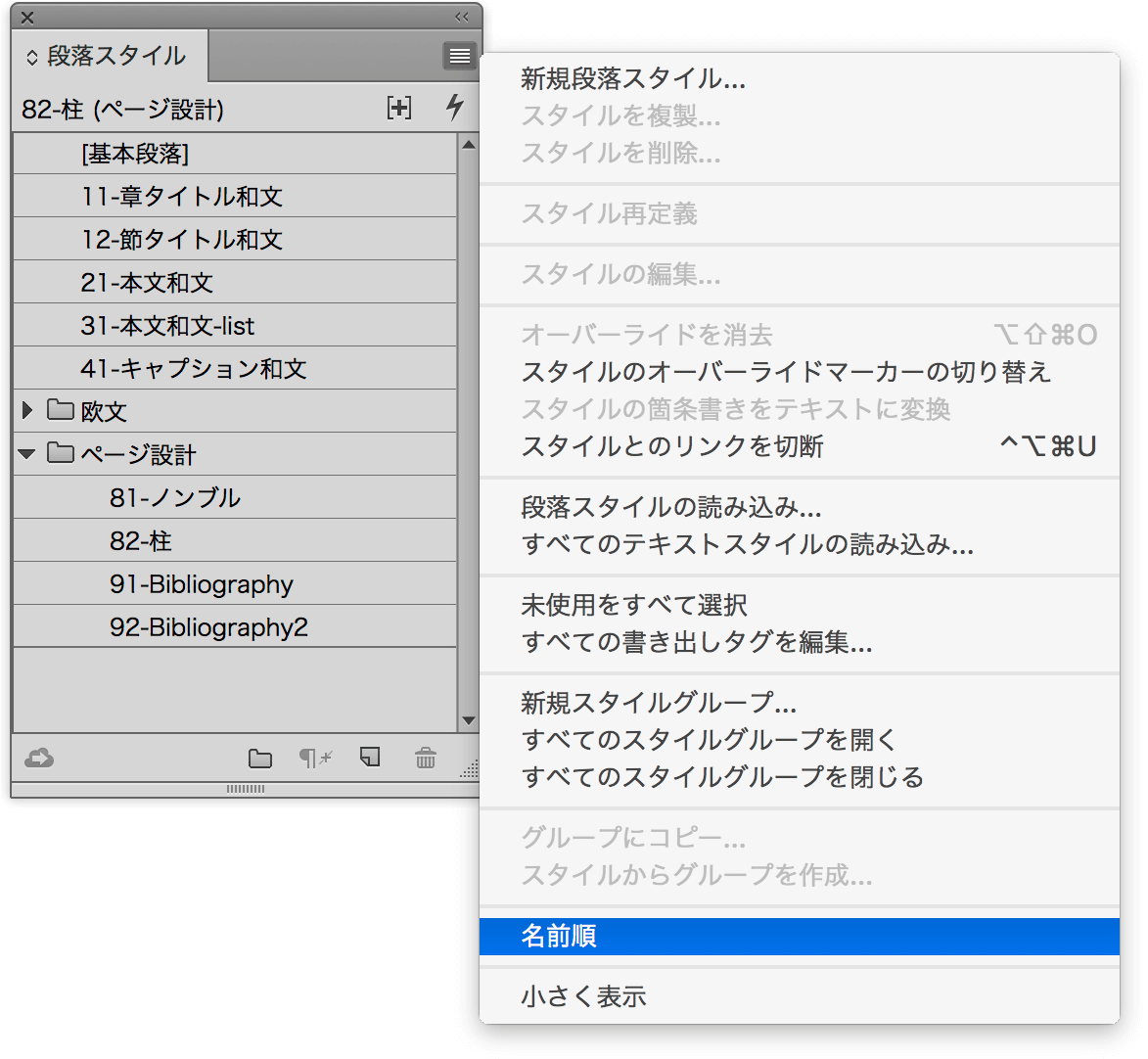
Task: Toggle panel tab up-down arrows icon
Action: pos(31,57)
